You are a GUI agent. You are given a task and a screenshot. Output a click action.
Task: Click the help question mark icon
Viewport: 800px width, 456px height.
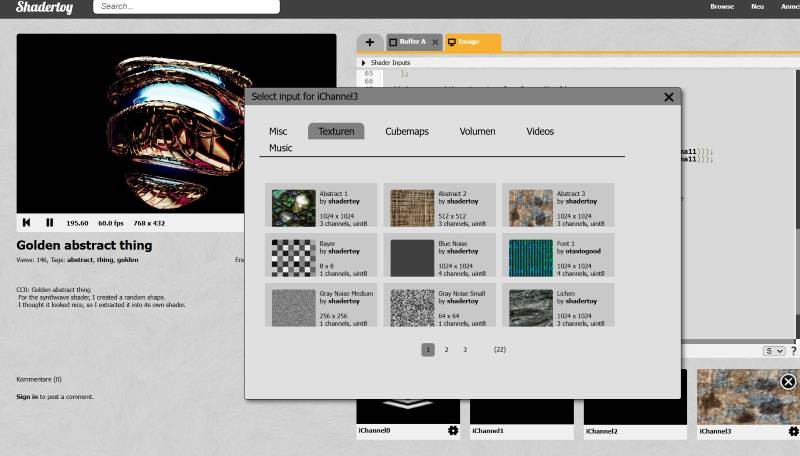pyautogui.click(x=794, y=351)
